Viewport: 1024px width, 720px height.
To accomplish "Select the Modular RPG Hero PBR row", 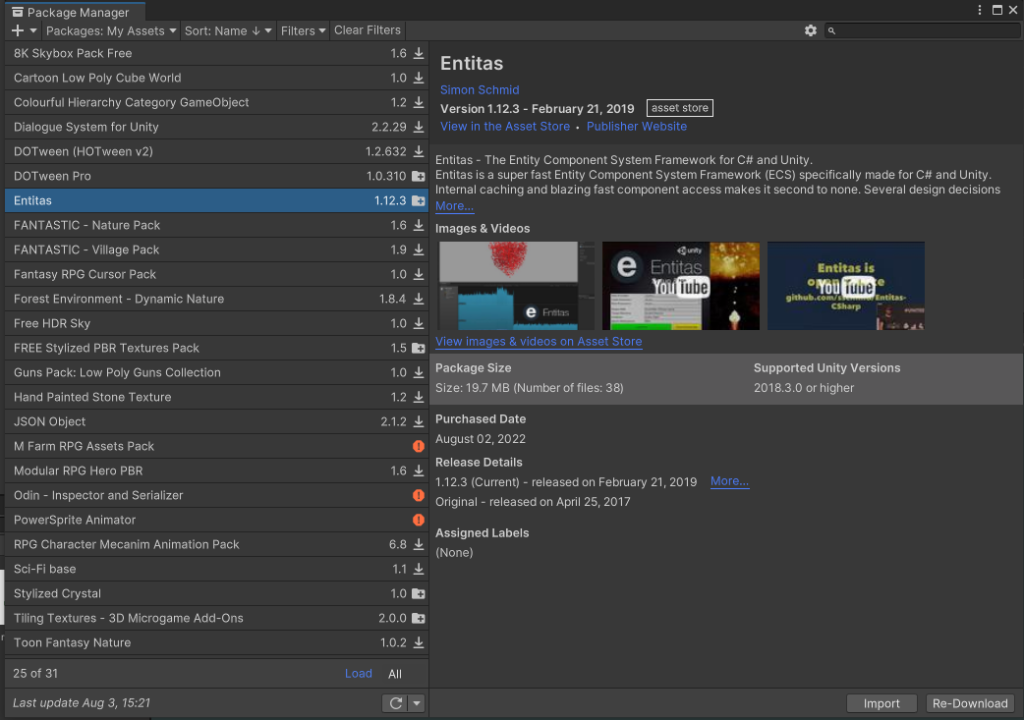I will click(x=216, y=471).
